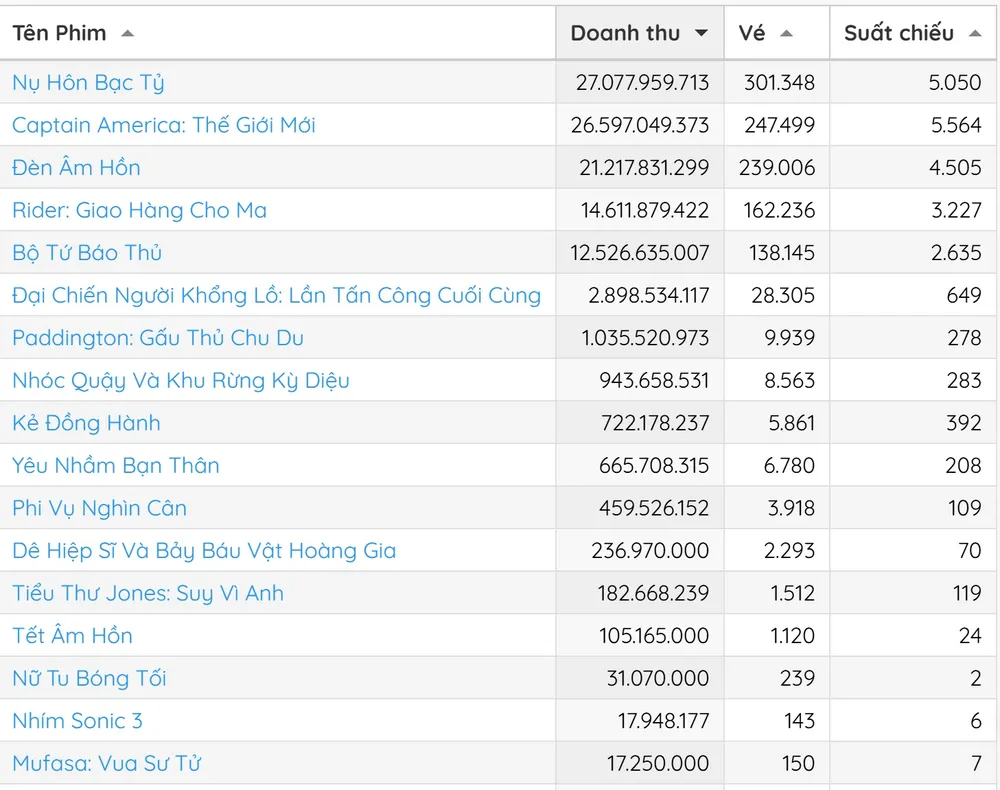Open Nụ Hôn Bạc Tỷ movie link

pyautogui.click(x=88, y=82)
